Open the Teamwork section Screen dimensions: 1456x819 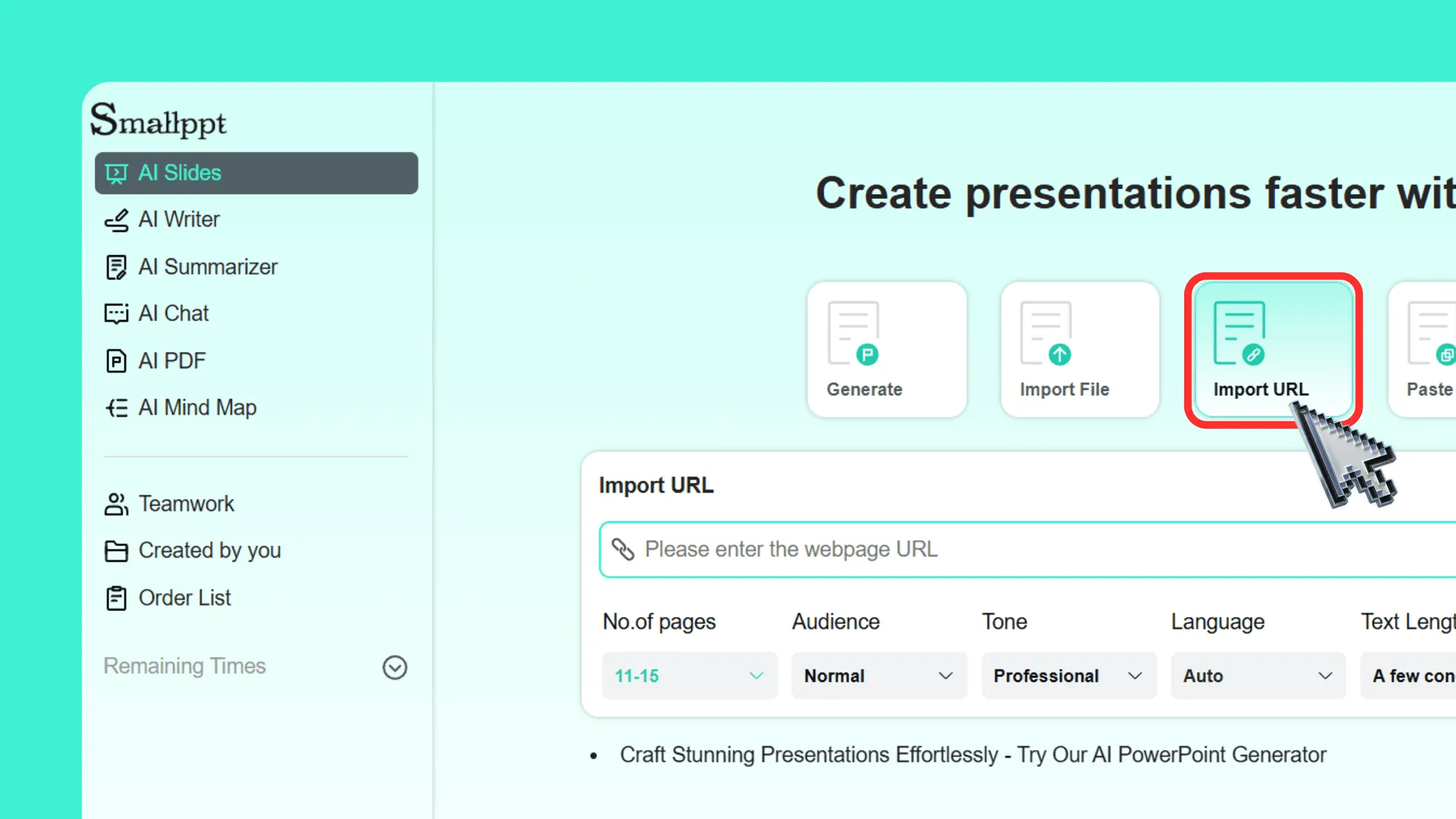click(186, 503)
